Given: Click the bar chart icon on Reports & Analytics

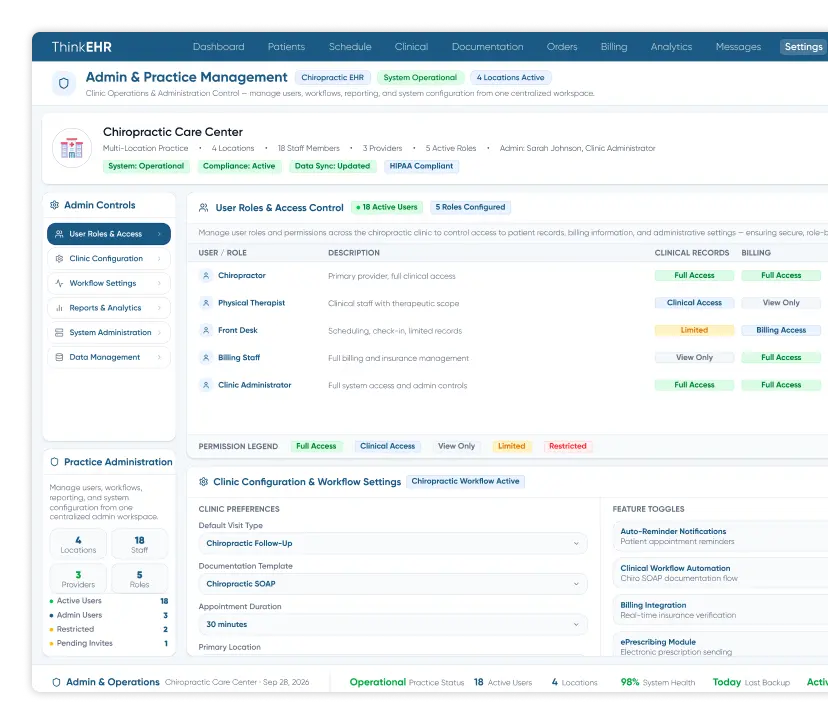Looking at the screenshot, I should point(59,308).
